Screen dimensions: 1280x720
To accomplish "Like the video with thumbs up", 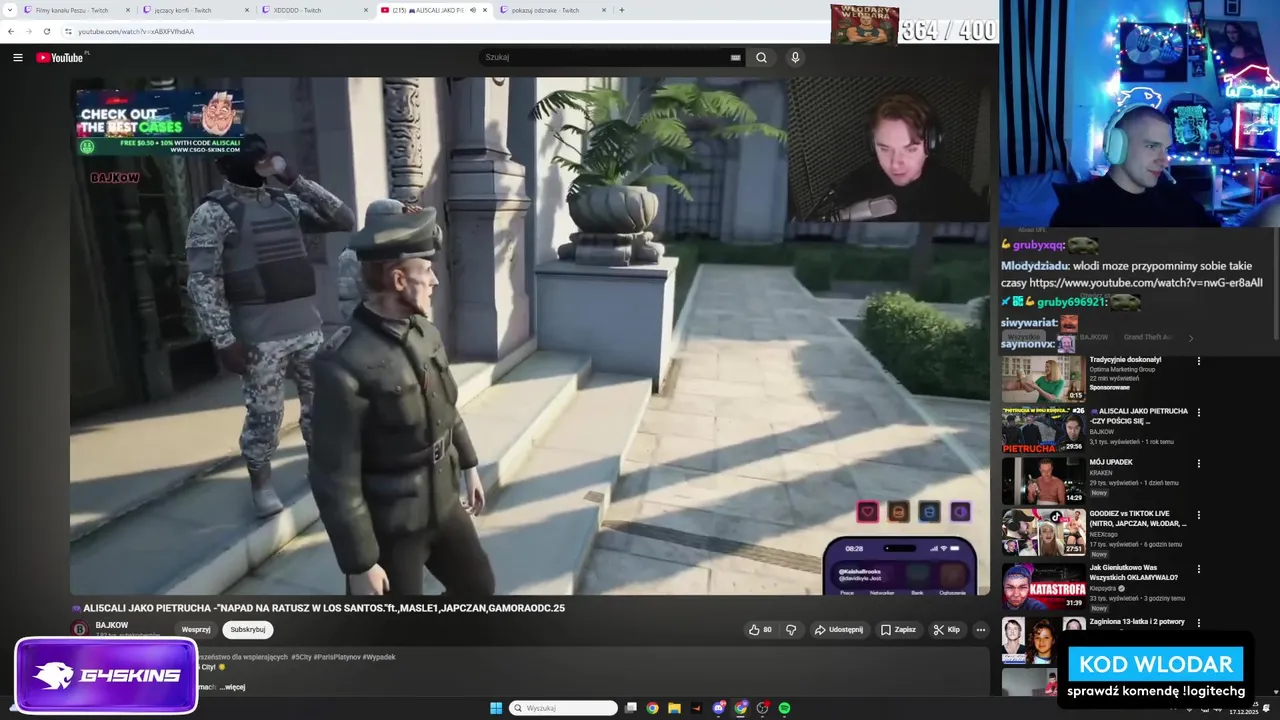I will 760,630.
